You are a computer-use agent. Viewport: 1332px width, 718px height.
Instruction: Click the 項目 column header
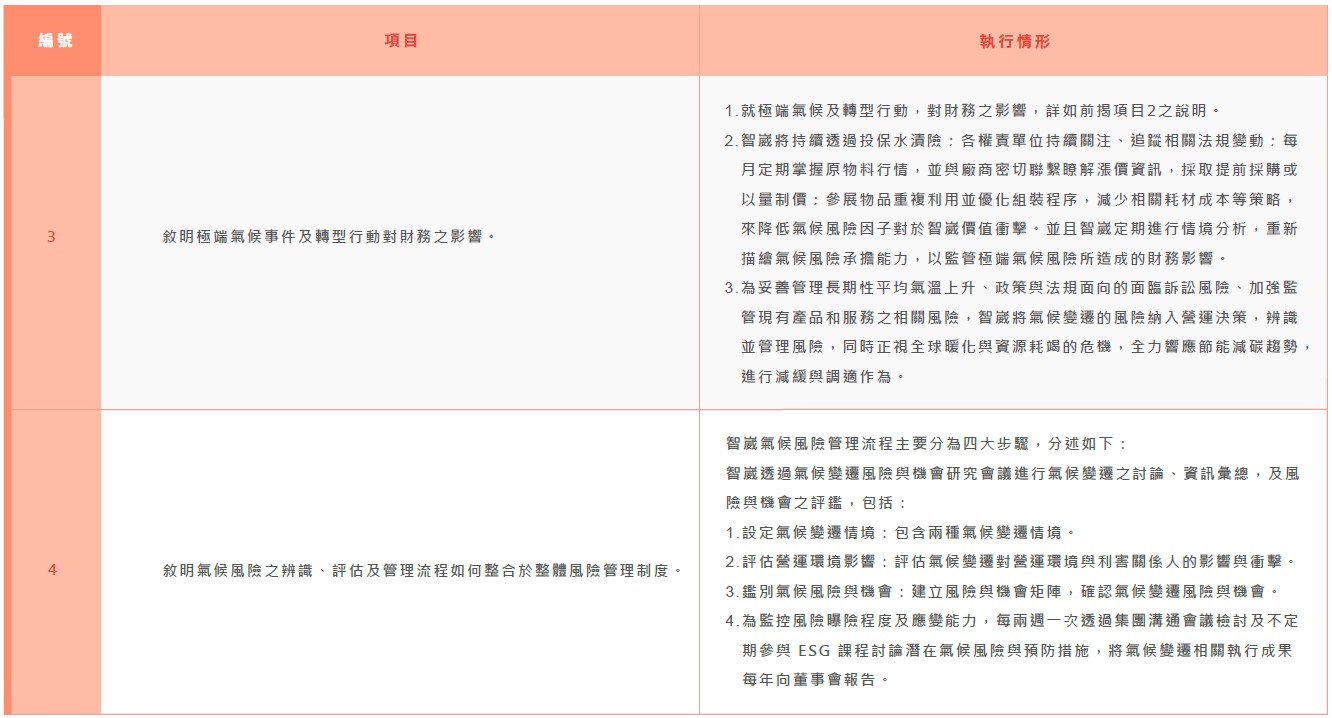point(400,41)
